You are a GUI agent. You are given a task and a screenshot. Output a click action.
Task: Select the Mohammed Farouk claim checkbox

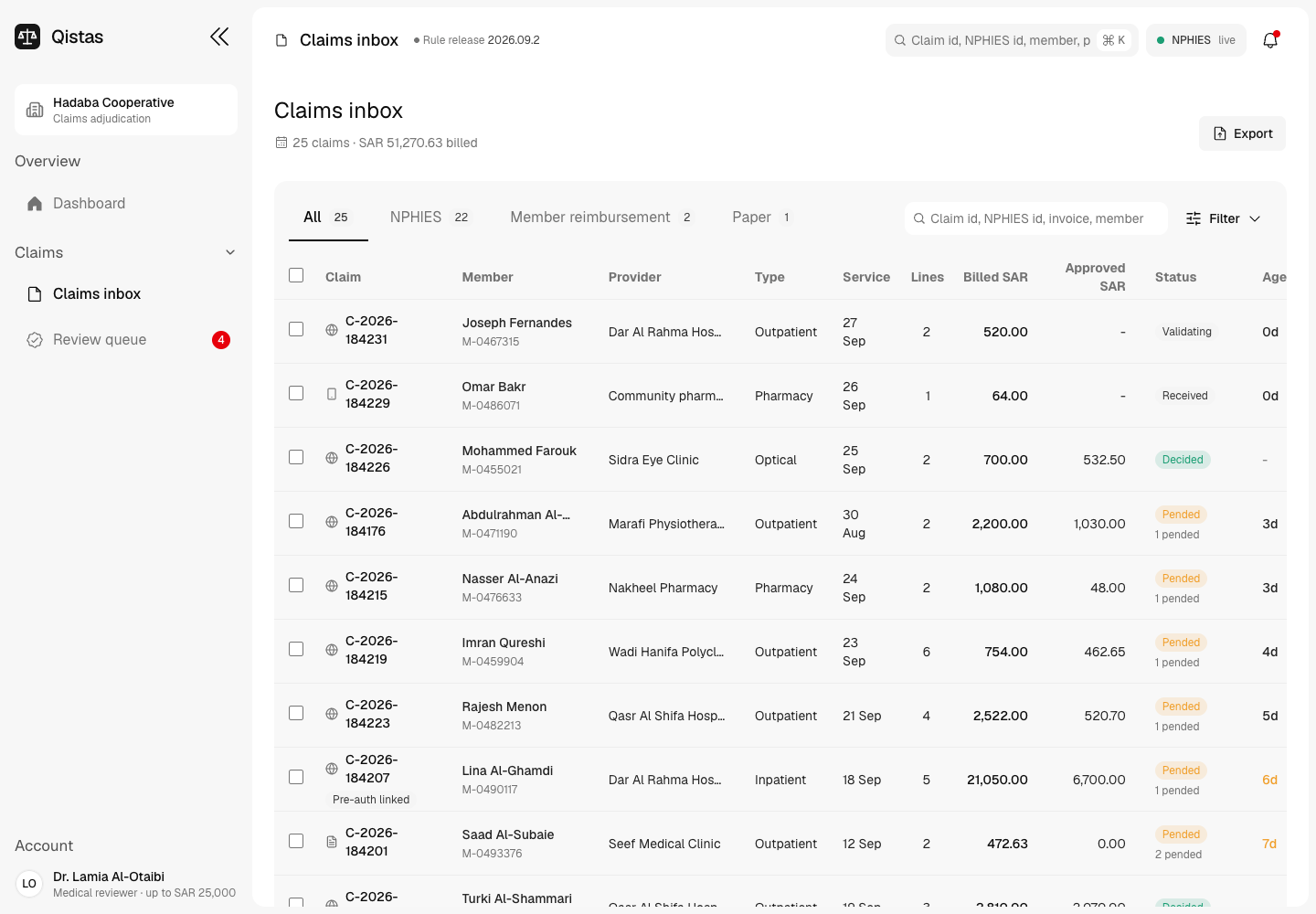pos(296,457)
